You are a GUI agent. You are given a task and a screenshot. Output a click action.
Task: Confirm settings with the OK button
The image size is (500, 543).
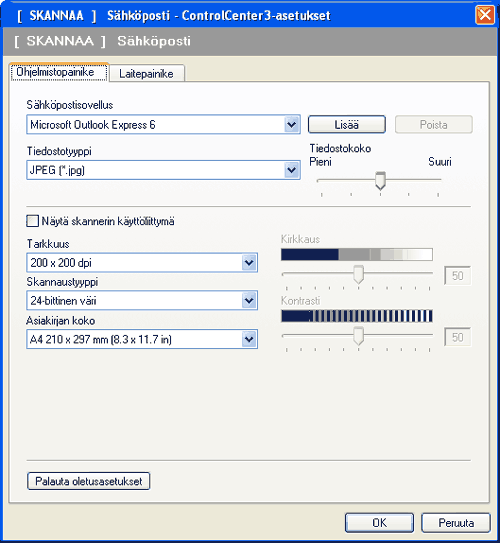point(380,523)
